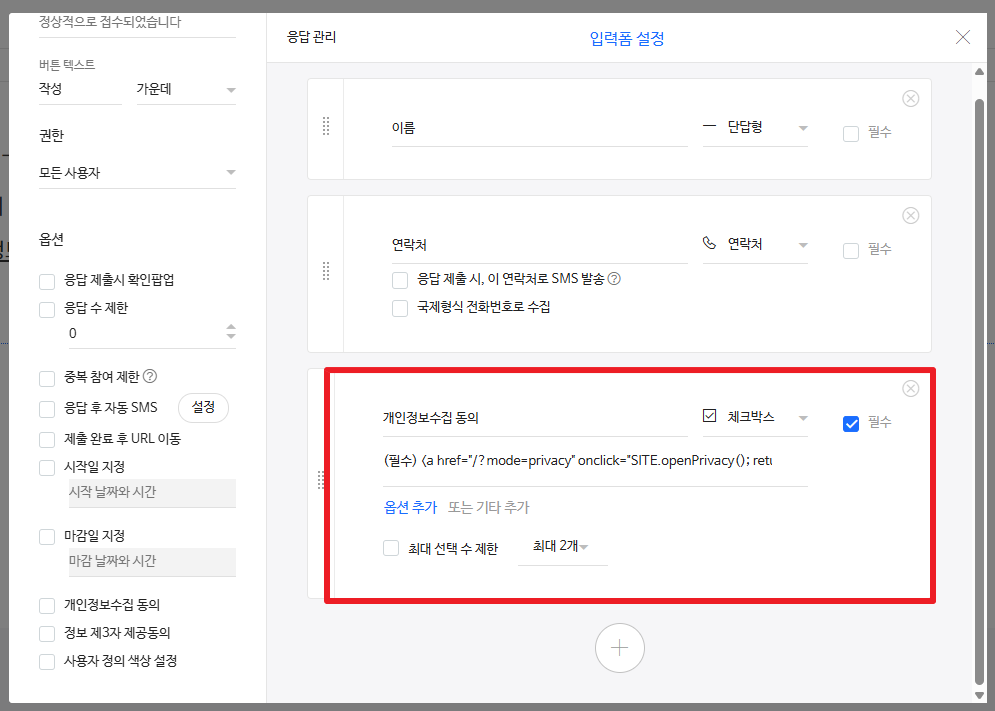Grab the drag handle of the 연락처 field

coord(326,271)
